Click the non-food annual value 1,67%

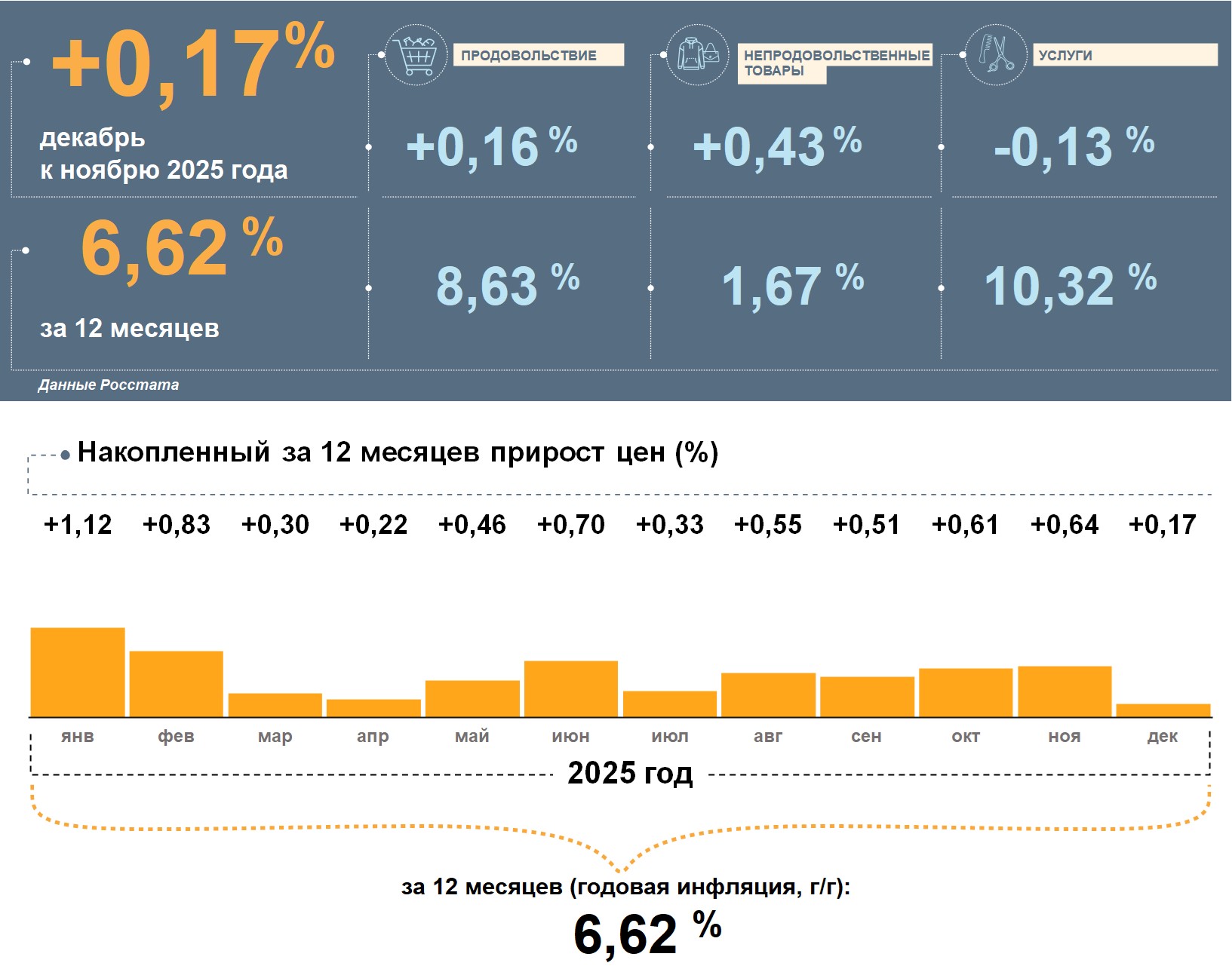pyautogui.click(x=791, y=287)
